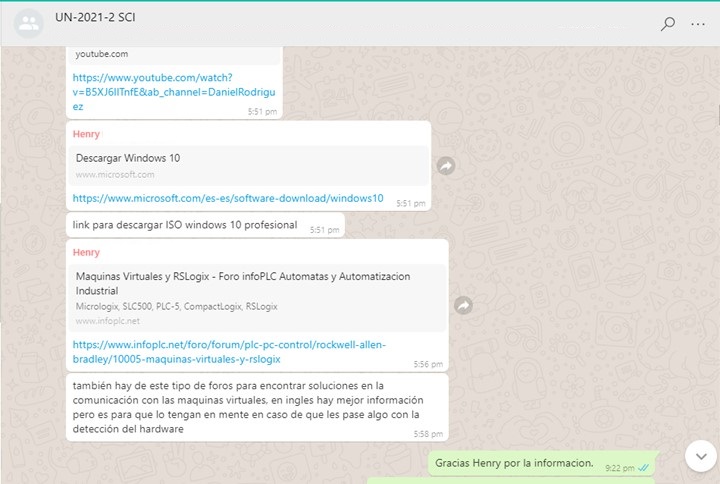Open the microsoft.com Windows 10 download link
720x484 pixels.
point(227,198)
